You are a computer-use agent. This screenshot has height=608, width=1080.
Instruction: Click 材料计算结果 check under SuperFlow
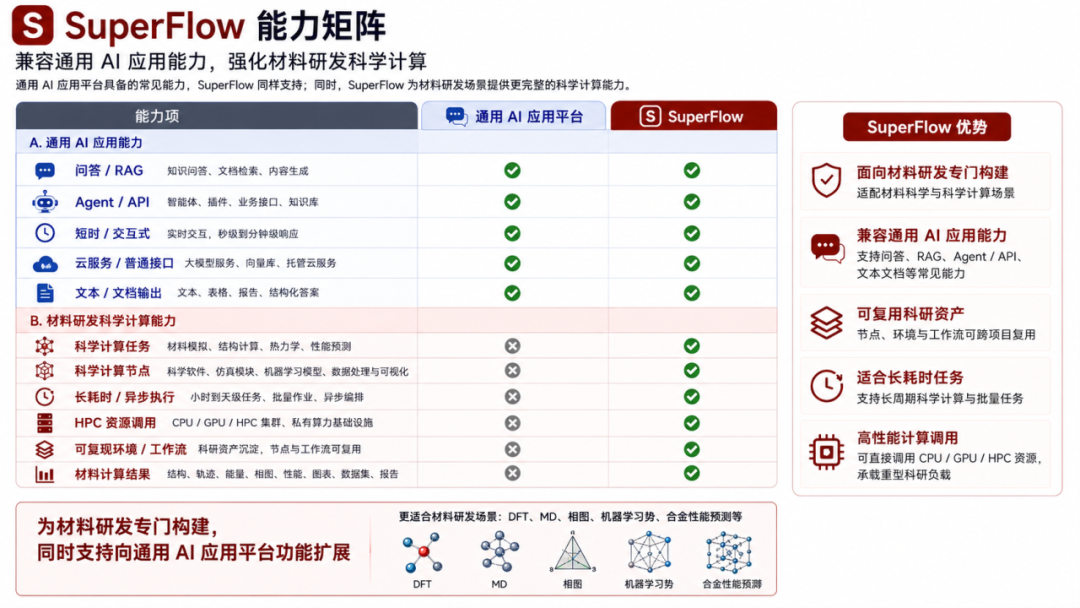[692, 473]
